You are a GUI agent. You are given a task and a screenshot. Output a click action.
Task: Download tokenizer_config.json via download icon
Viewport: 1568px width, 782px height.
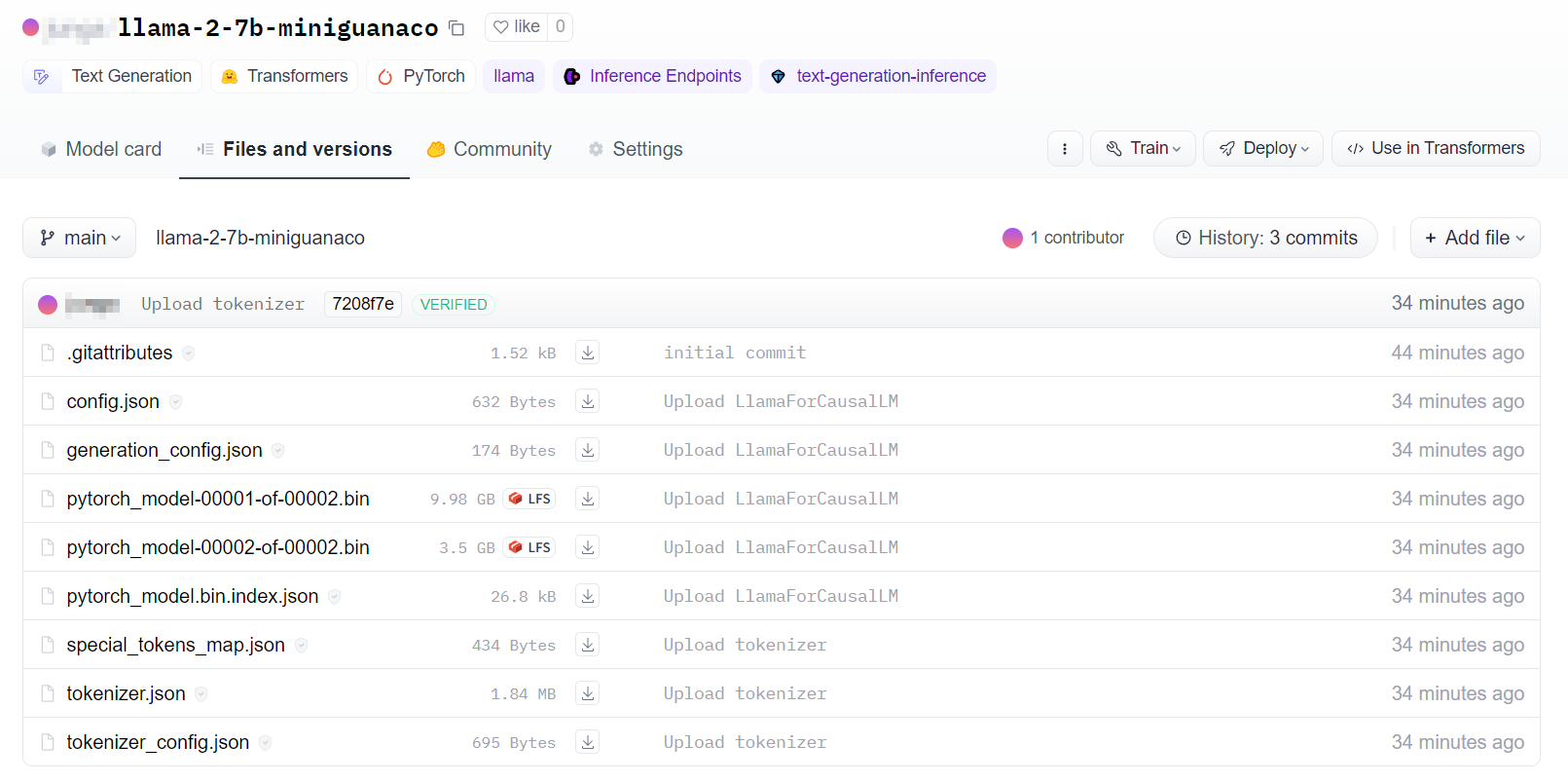coord(587,742)
